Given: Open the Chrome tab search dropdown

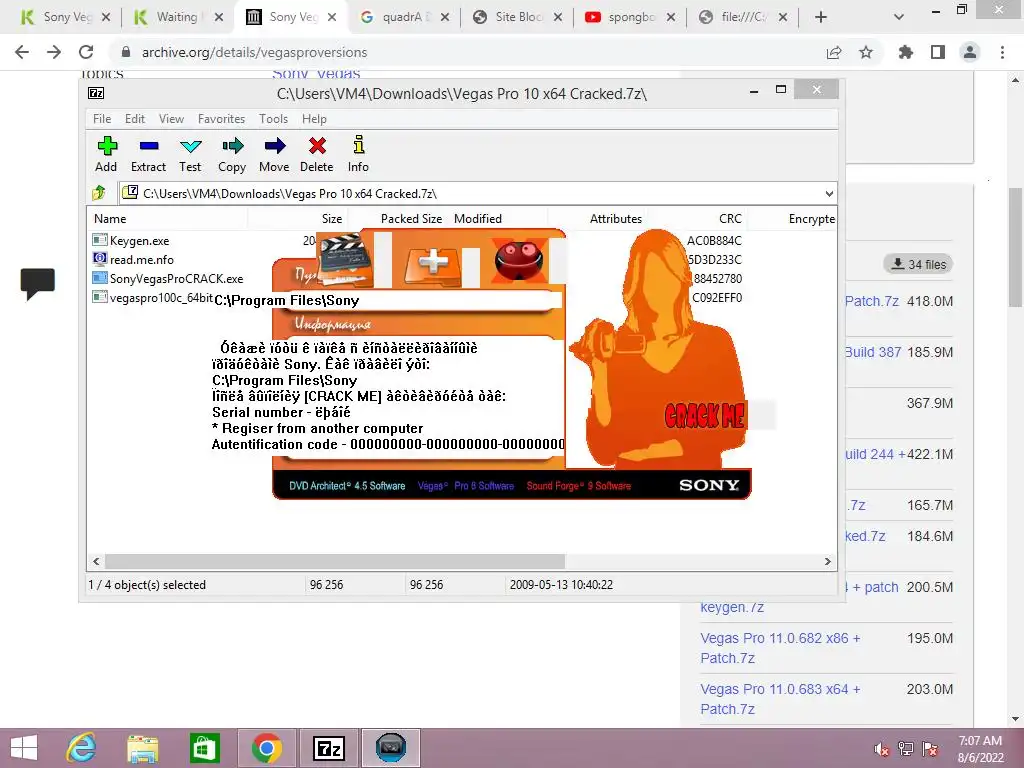Looking at the screenshot, I should (899, 17).
